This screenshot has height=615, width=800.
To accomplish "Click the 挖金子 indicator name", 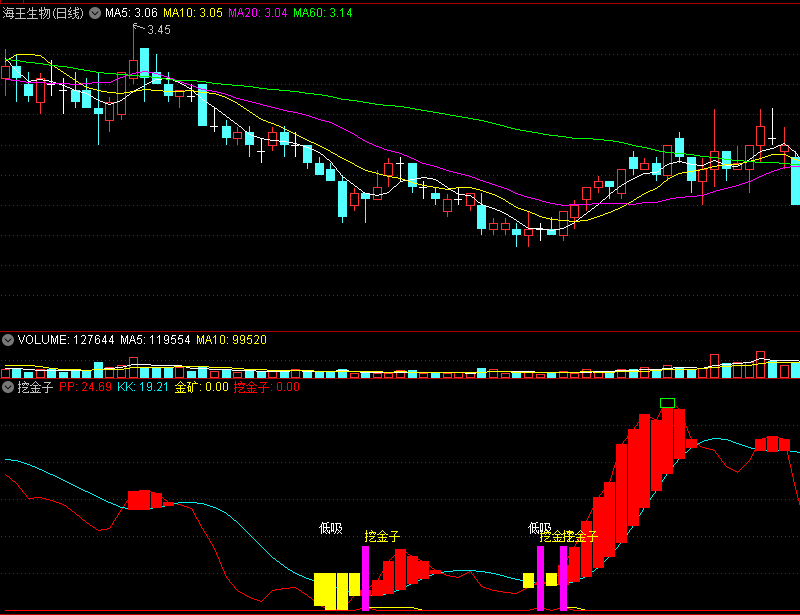I will (35, 387).
